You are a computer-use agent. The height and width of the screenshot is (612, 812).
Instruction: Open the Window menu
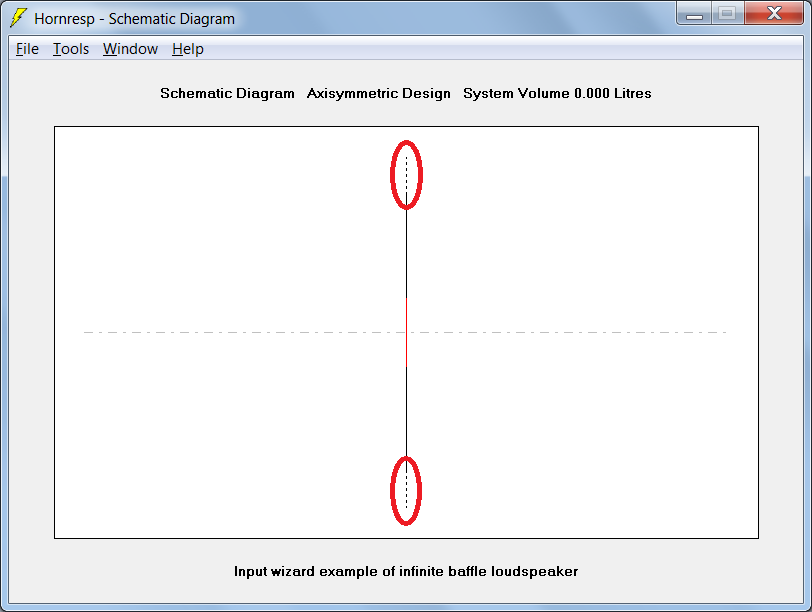click(130, 49)
